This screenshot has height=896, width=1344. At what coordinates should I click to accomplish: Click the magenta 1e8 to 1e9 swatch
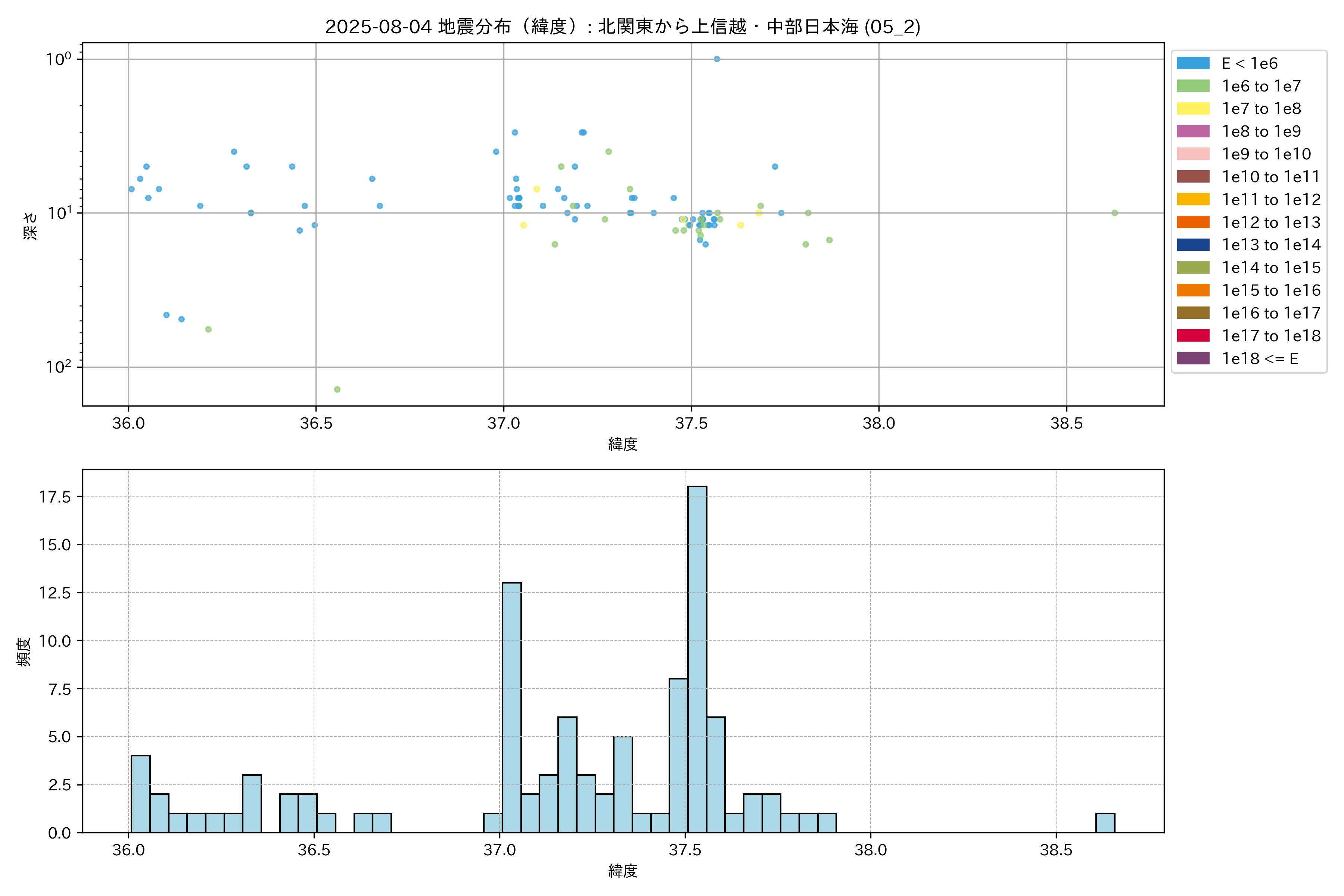pyautogui.click(x=1192, y=131)
